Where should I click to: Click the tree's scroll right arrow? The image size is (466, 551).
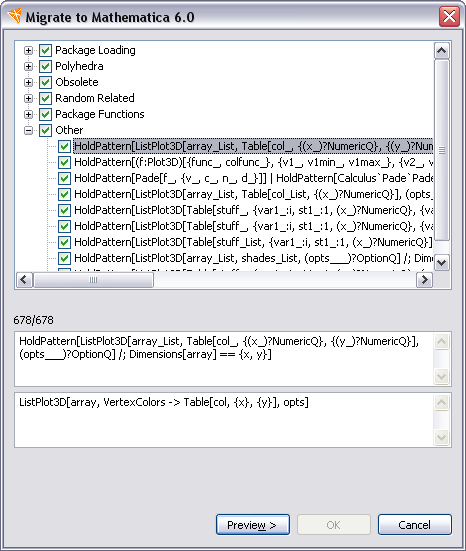(x=425, y=280)
